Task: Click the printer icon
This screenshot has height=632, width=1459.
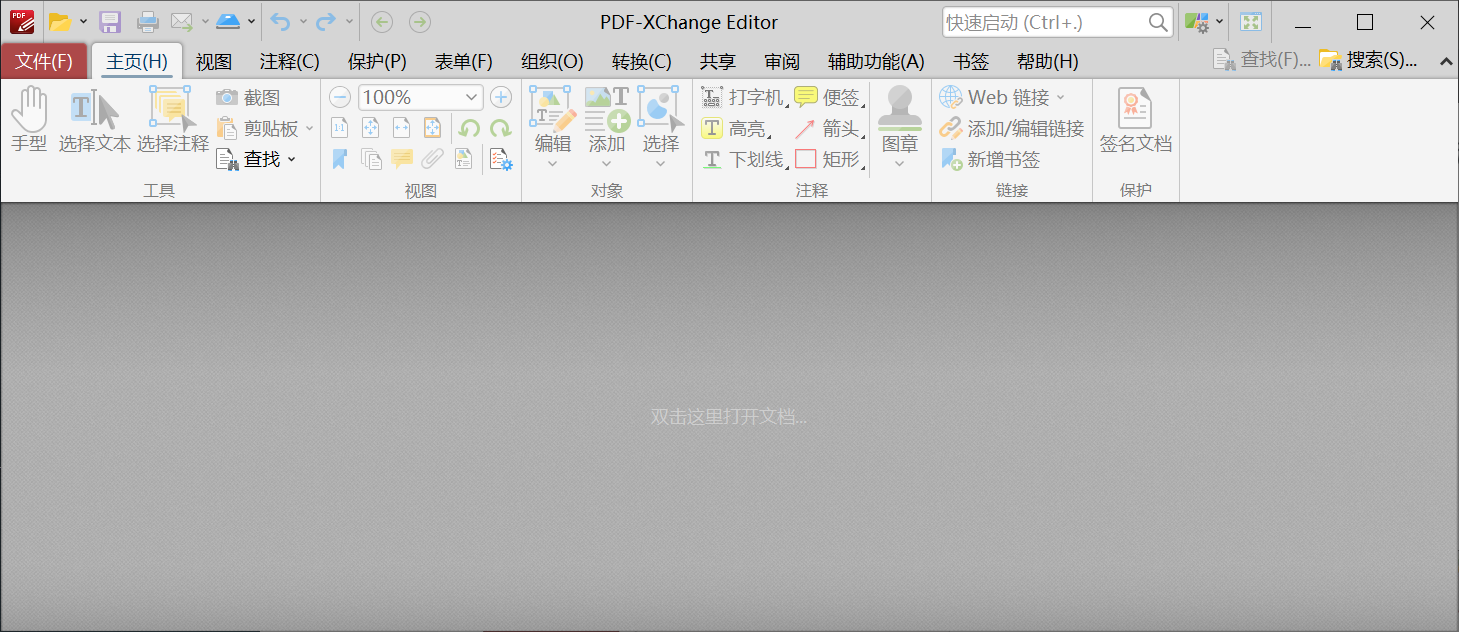Action: (147, 21)
